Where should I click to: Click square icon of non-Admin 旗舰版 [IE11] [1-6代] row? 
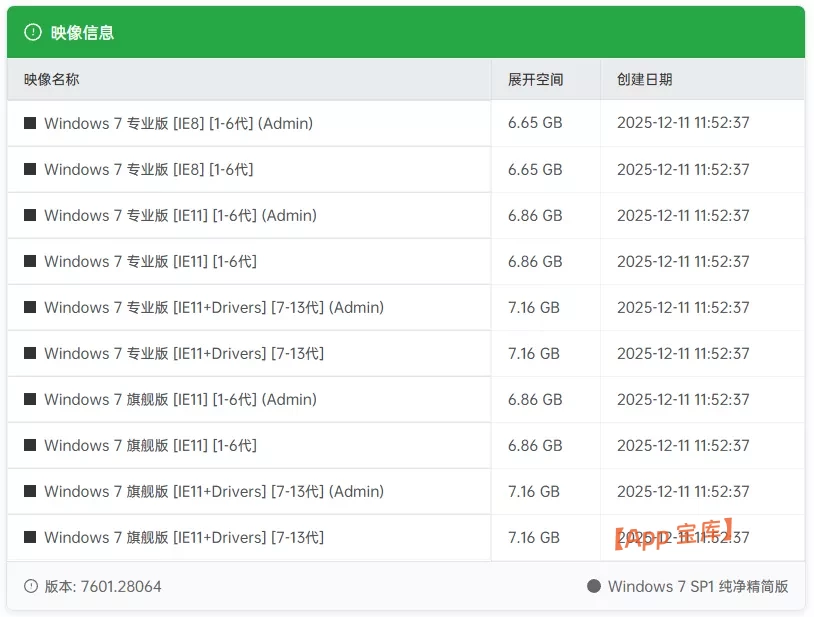(x=30, y=445)
